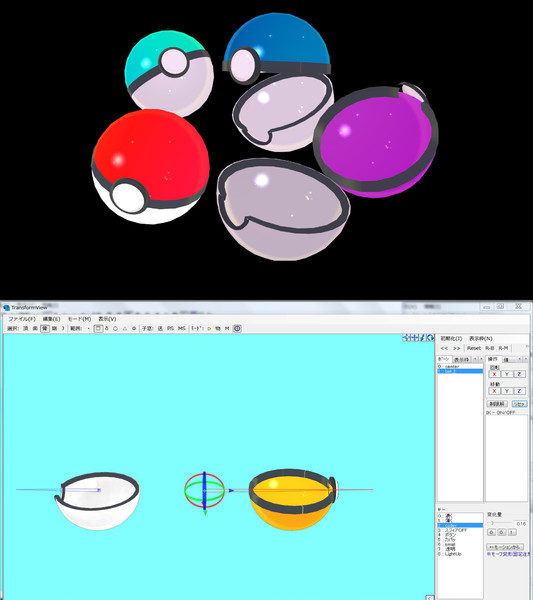Image resolution: width=533 pixels, height=600 pixels.
Task: Click the << previous button
Action: coord(444,348)
